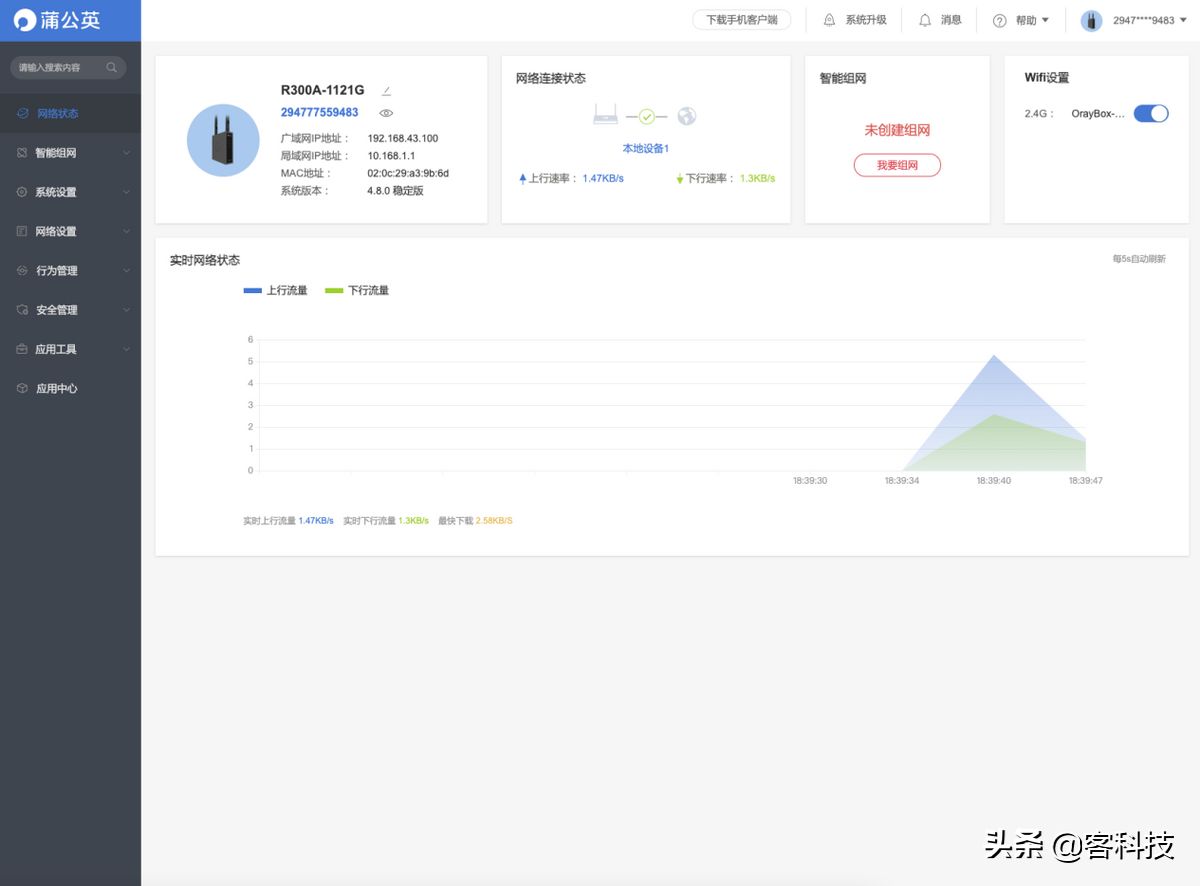The width and height of the screenshot is (1200, 886).
Task: Click the 网络状态 sidebar icon
Action: click(x=22, y=114)
